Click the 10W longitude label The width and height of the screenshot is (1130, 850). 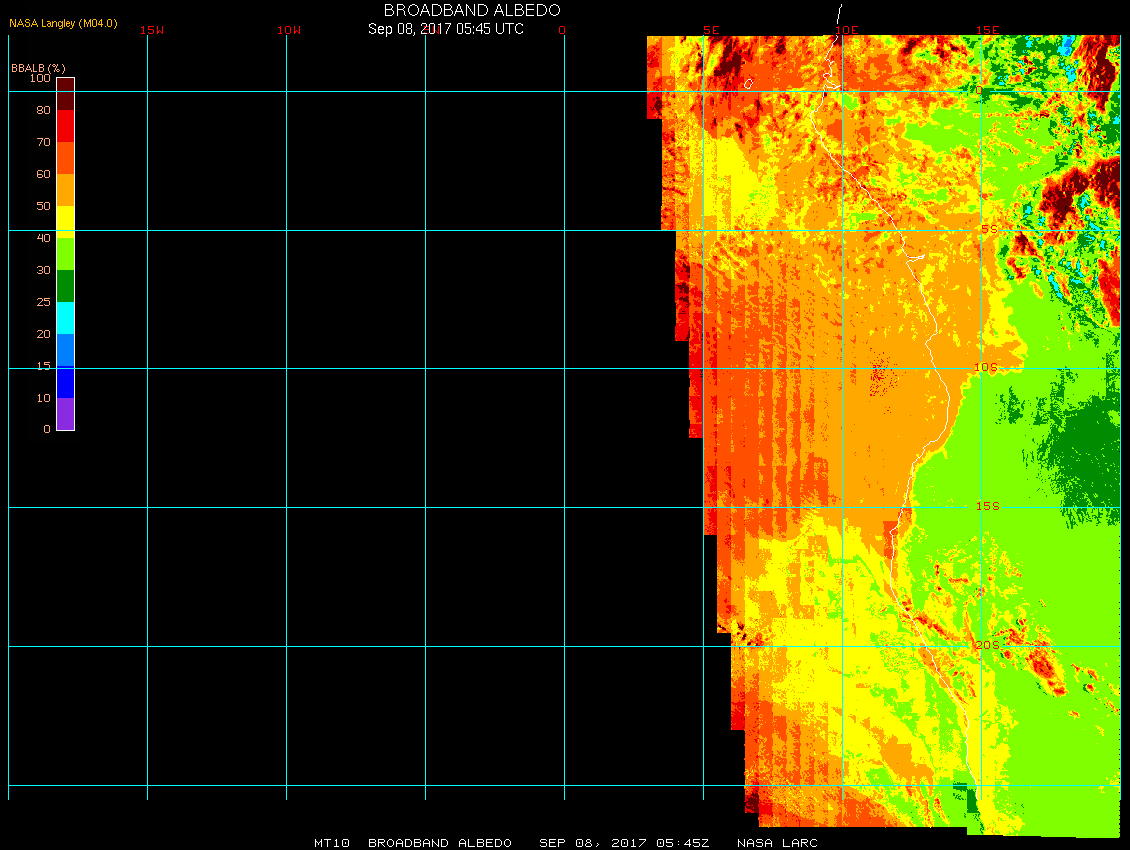click(x=290, y=30)
